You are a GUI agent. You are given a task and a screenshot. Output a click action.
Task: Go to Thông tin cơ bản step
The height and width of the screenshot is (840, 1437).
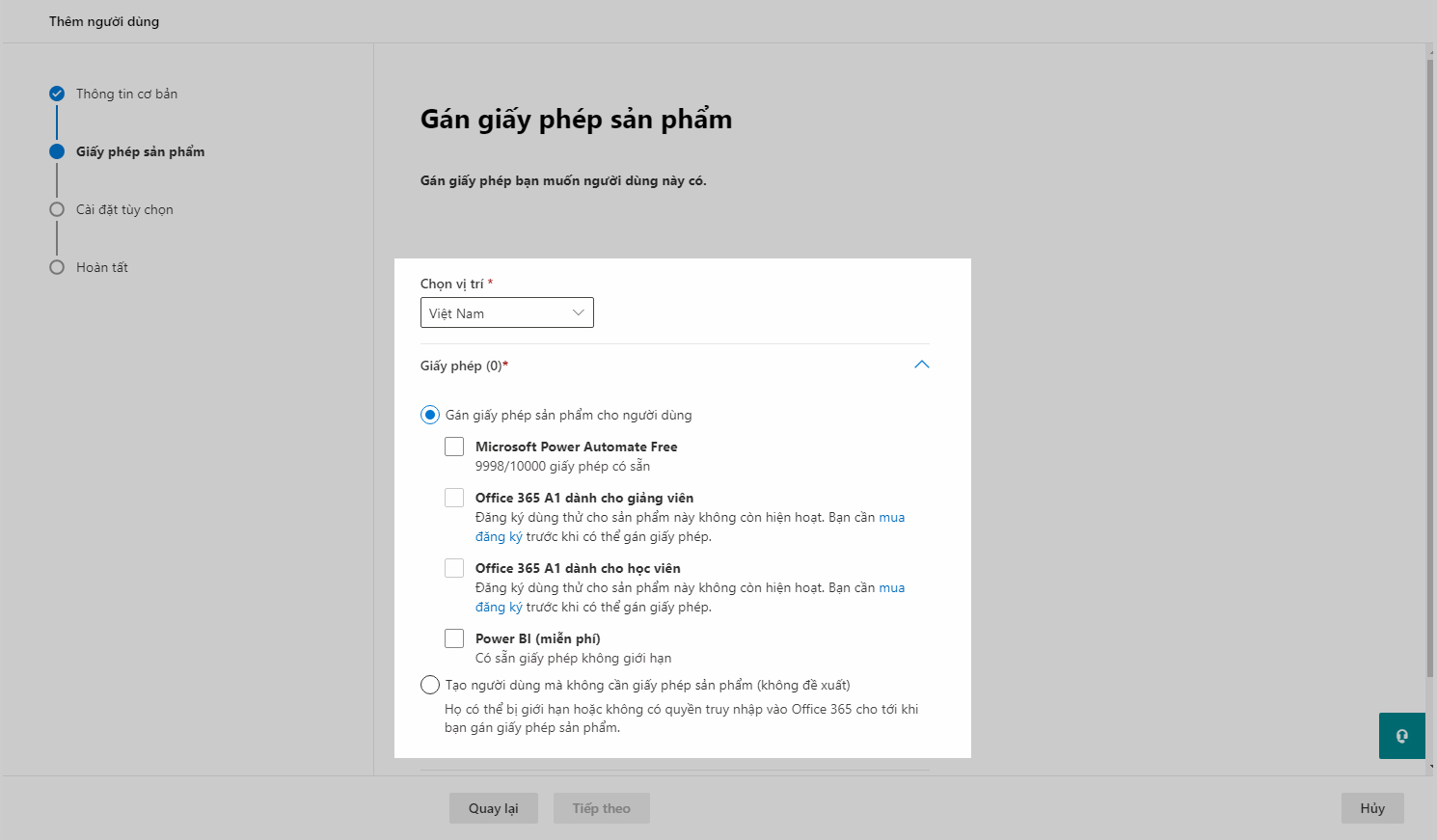[126, 94]
